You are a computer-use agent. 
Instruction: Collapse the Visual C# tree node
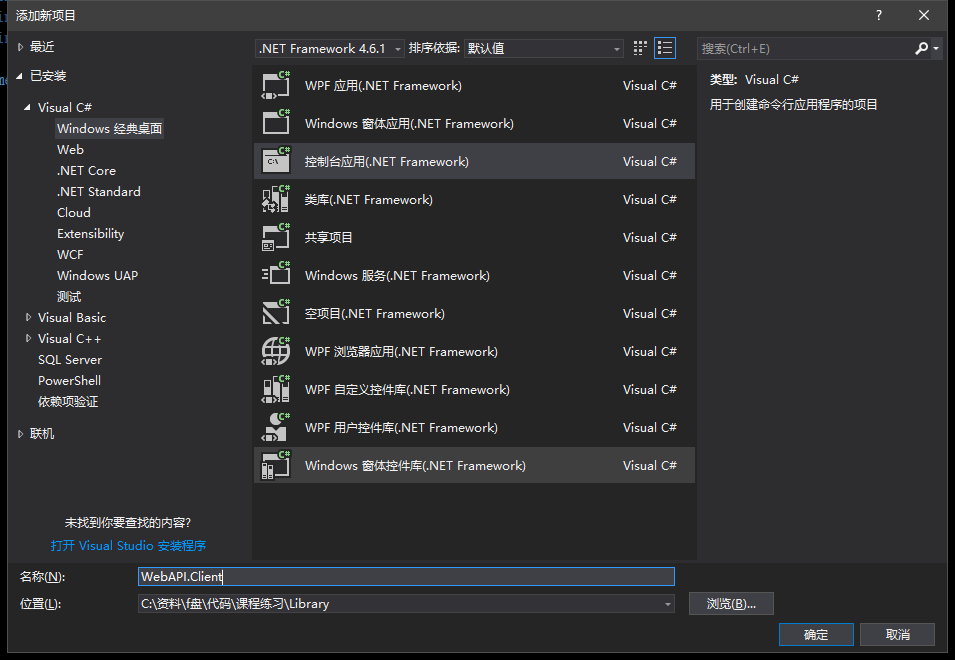(27, 107)
